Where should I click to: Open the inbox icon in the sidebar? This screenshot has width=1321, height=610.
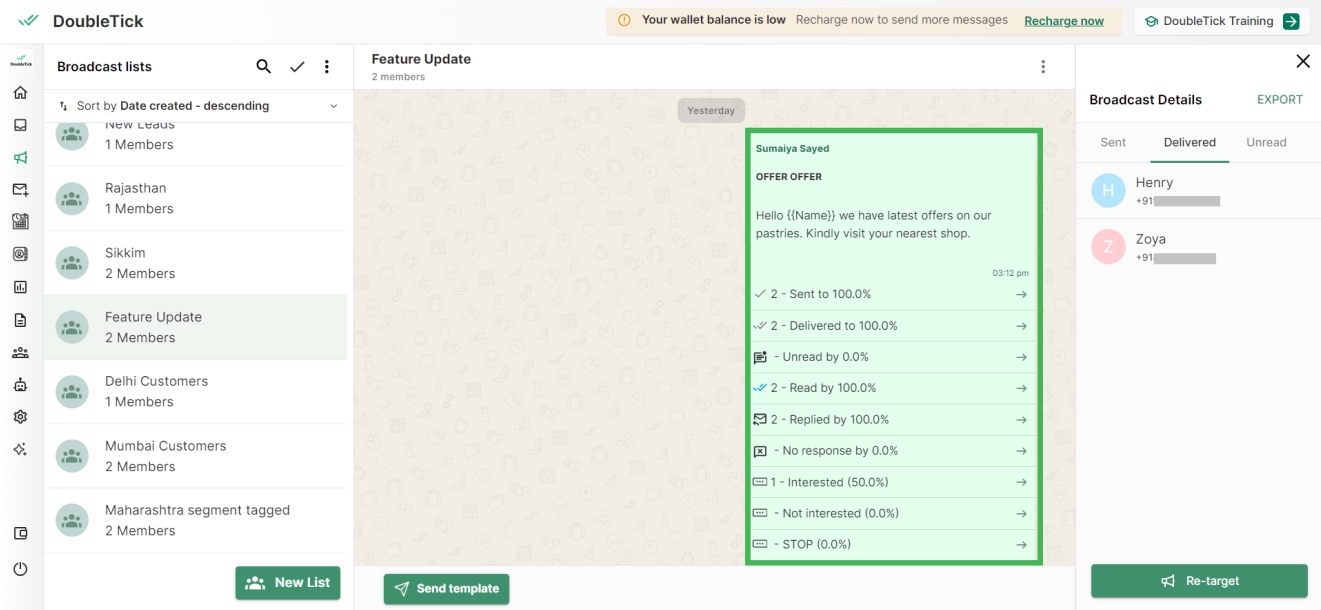20,125
